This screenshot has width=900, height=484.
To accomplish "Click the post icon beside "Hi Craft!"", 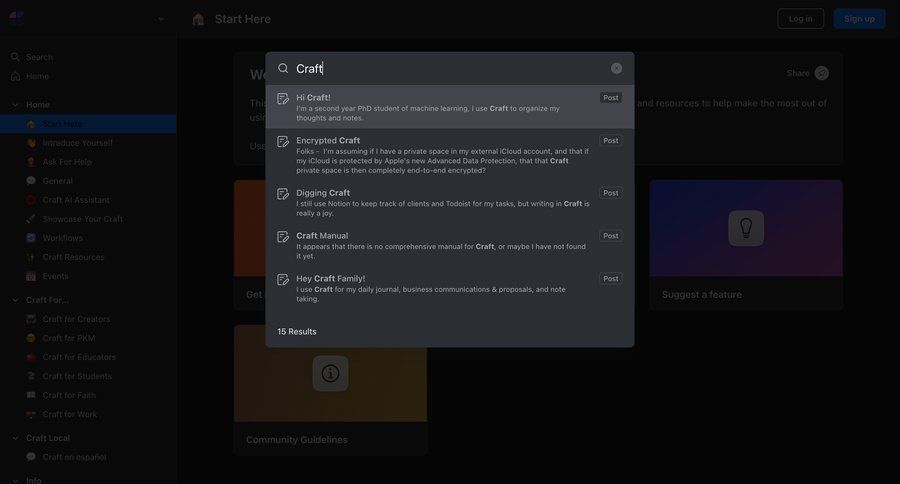I will (x=283, y=99).
